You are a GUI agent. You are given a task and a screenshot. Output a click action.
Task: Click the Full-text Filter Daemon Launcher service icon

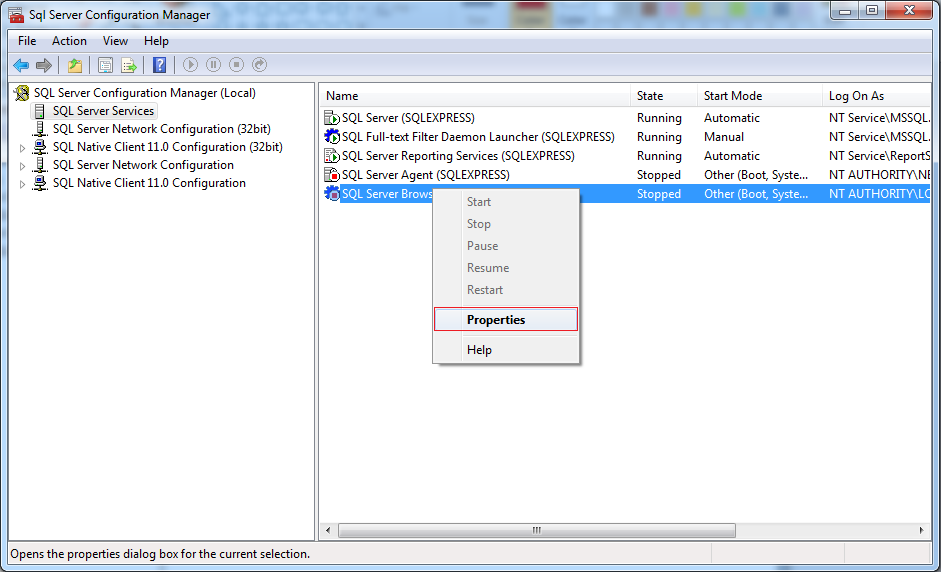point(332,137)
